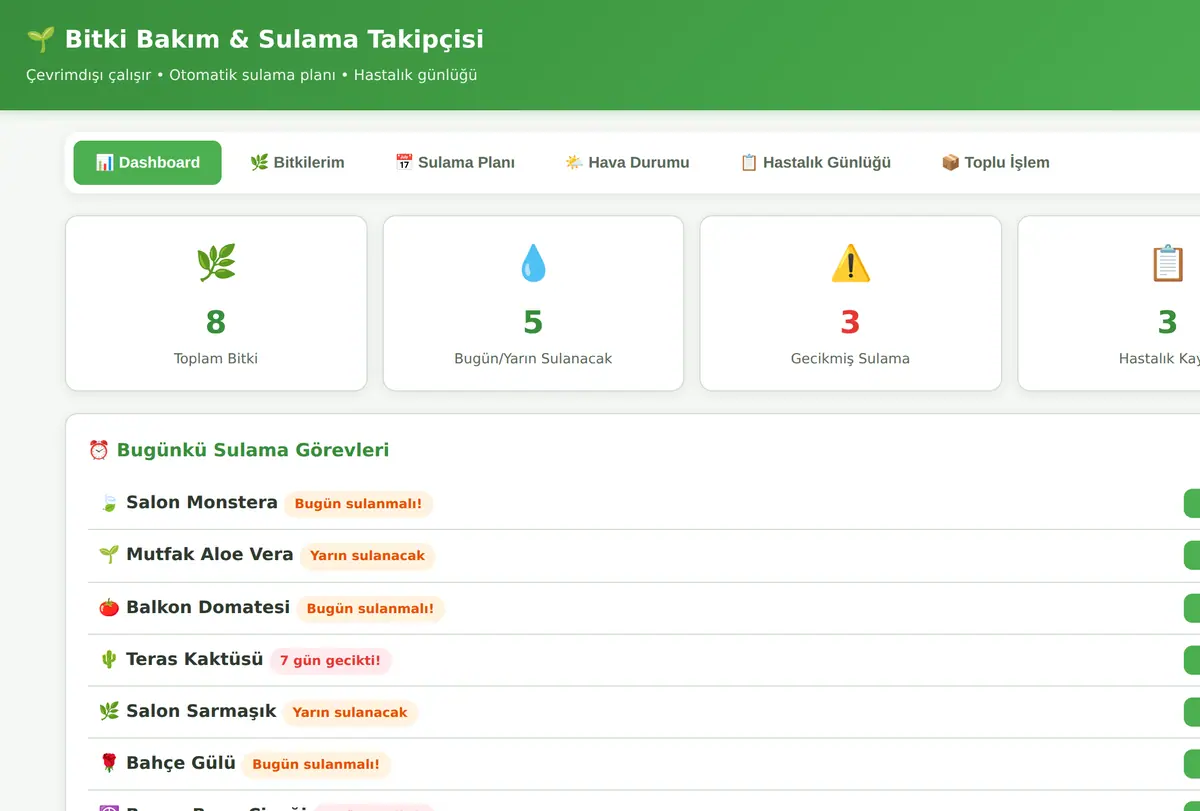Open the Bitkilerim tab
The image size is (1200, 811).
[297, 162]
